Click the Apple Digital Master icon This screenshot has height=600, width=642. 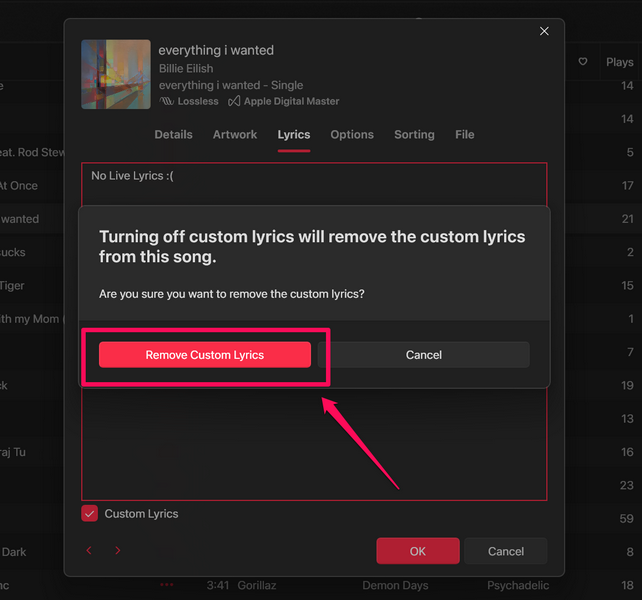tap(234, 101)
